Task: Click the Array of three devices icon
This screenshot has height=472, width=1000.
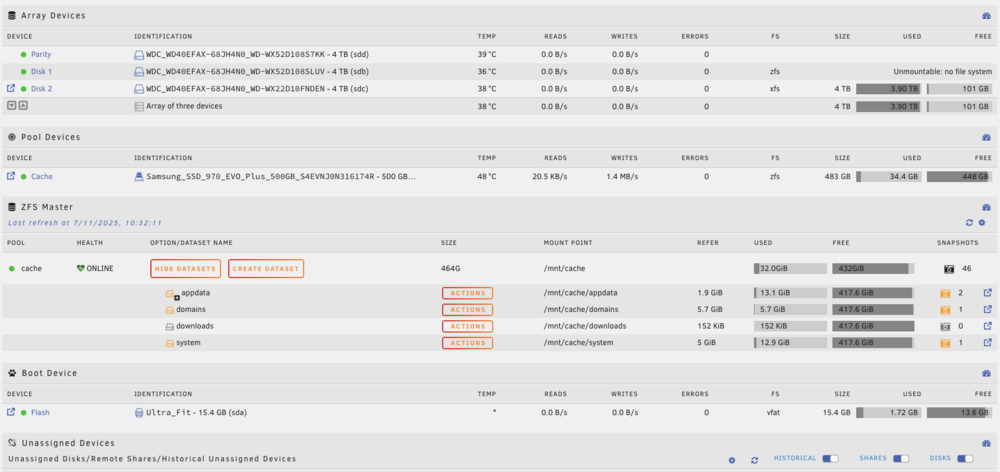Action: (138, 107)
